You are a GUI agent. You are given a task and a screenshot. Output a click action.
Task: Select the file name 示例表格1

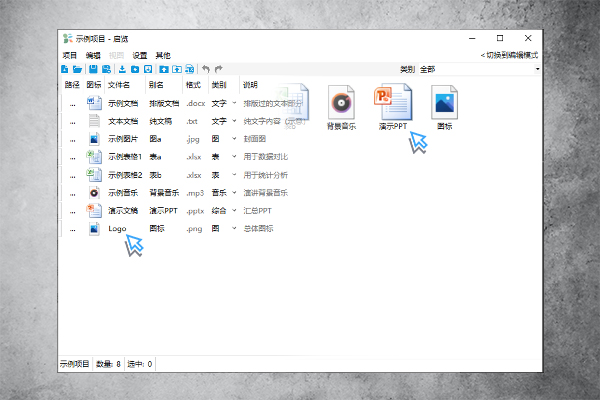[125, 157]
